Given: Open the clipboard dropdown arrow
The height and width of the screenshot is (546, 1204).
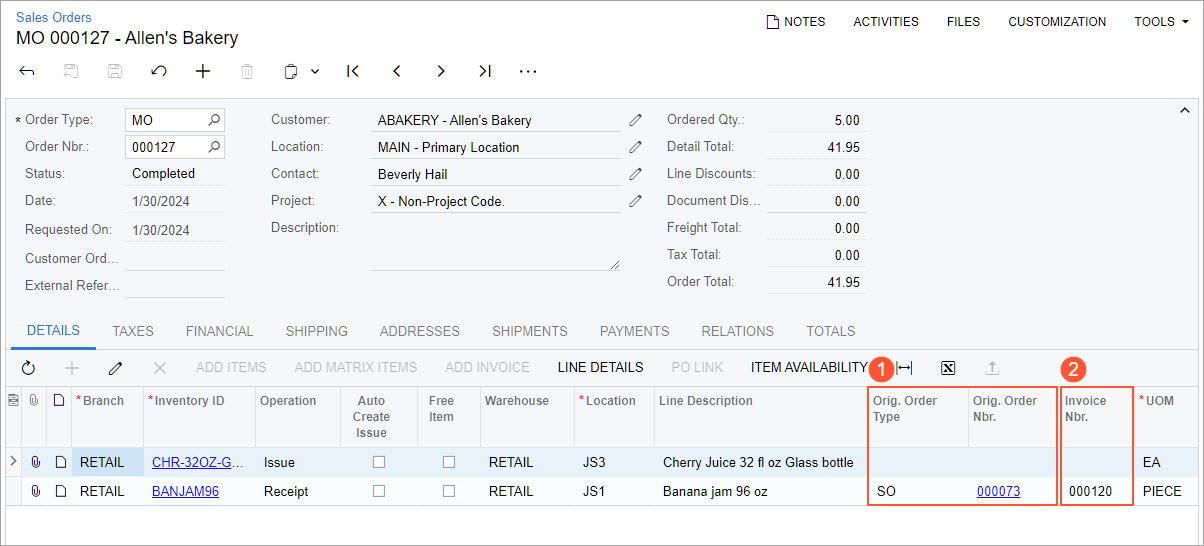Looking at the screenshot, I should click(315, 71).
